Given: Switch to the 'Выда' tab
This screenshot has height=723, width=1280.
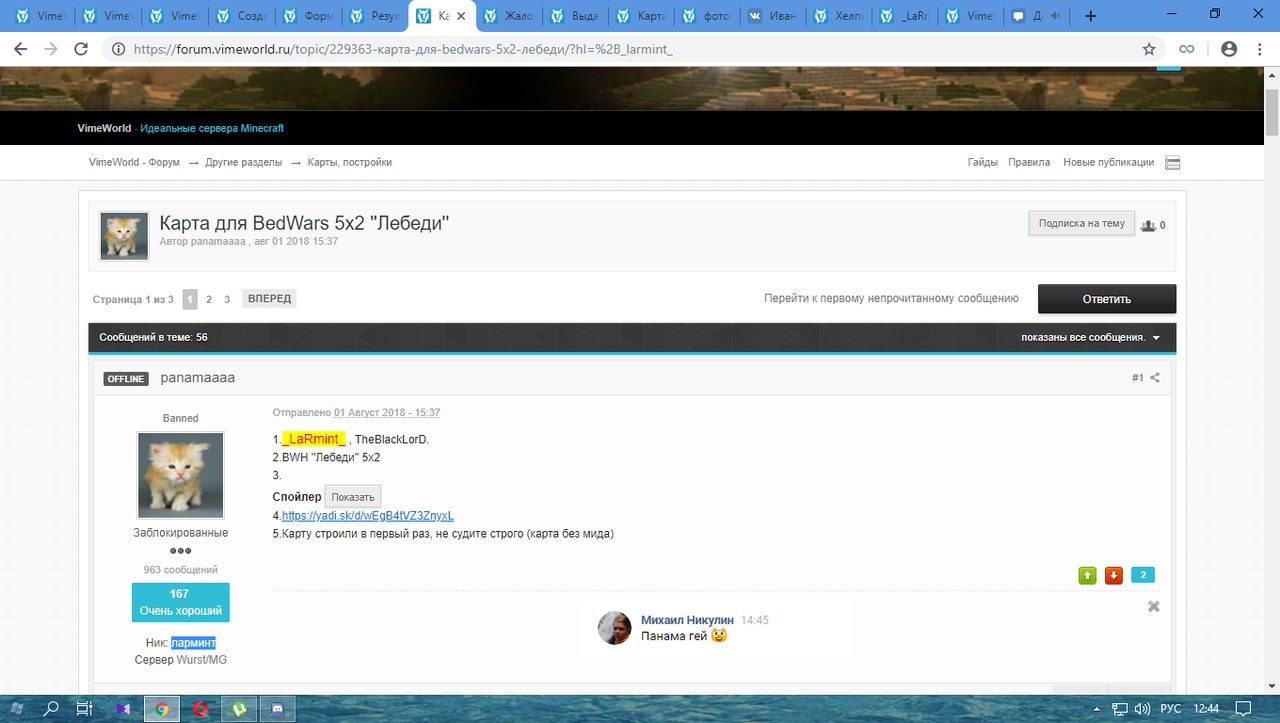Looking at the screenshot, I should click(x=574, y=16).
